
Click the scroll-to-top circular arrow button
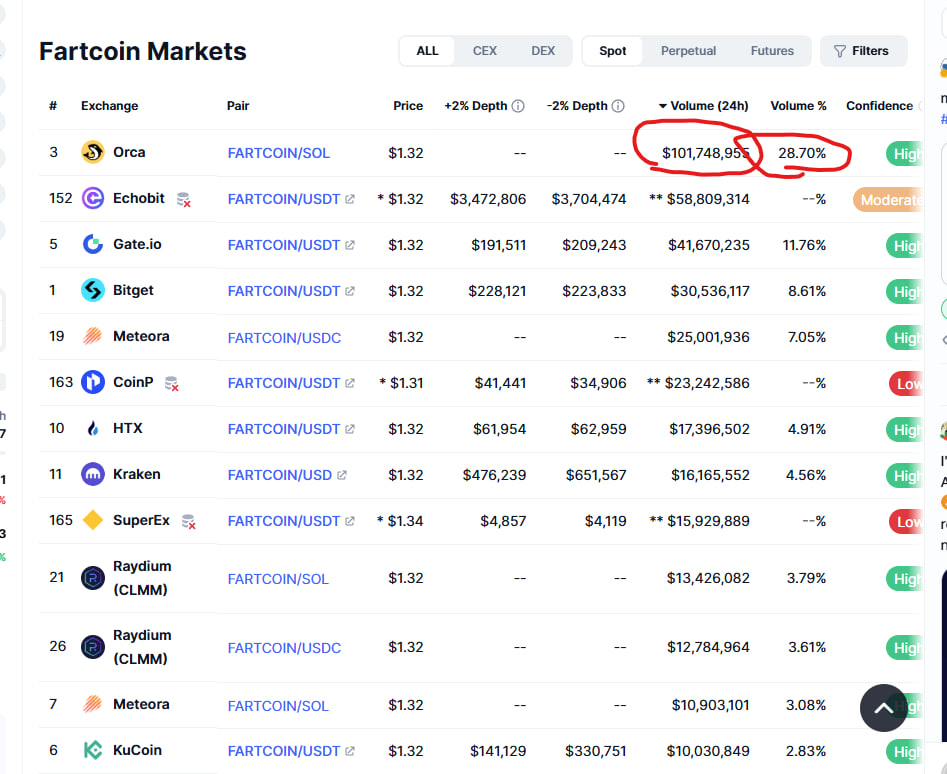point(883,708)
